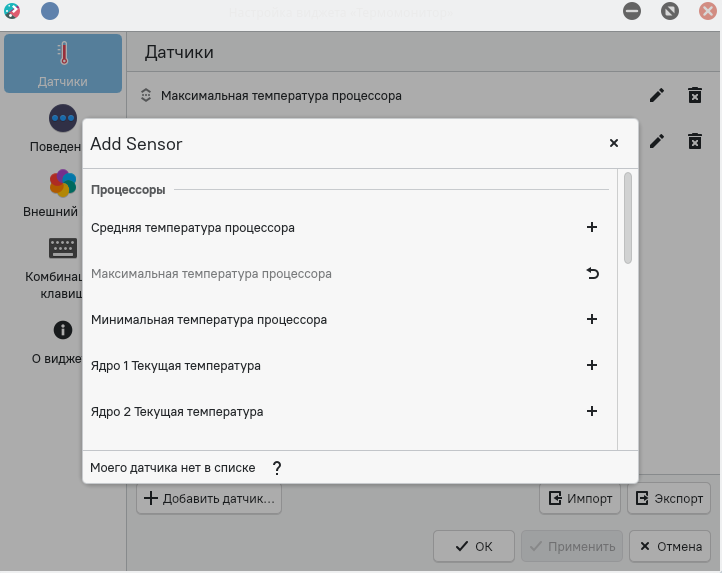
Task: Undo adding Максимальная температура процессора sensor
Action: (591, 273)
